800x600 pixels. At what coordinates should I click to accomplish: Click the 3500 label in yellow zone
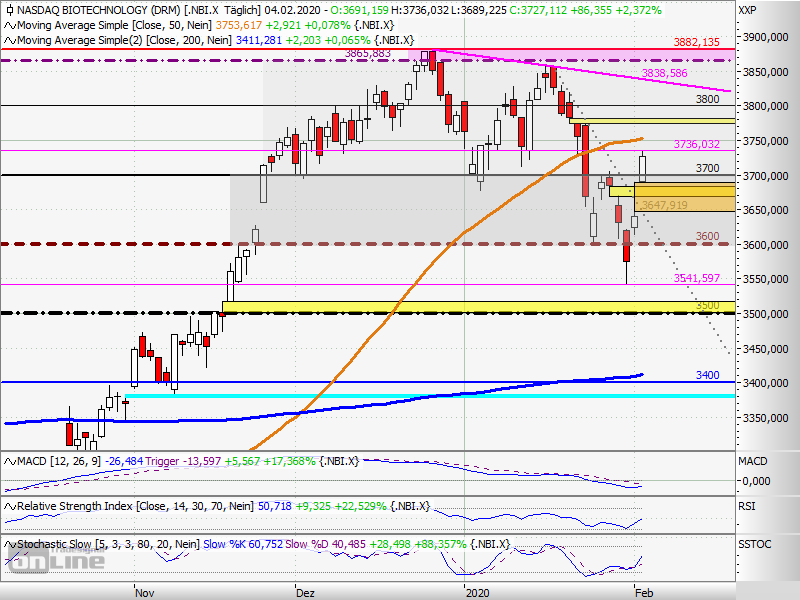pos(708,306)
